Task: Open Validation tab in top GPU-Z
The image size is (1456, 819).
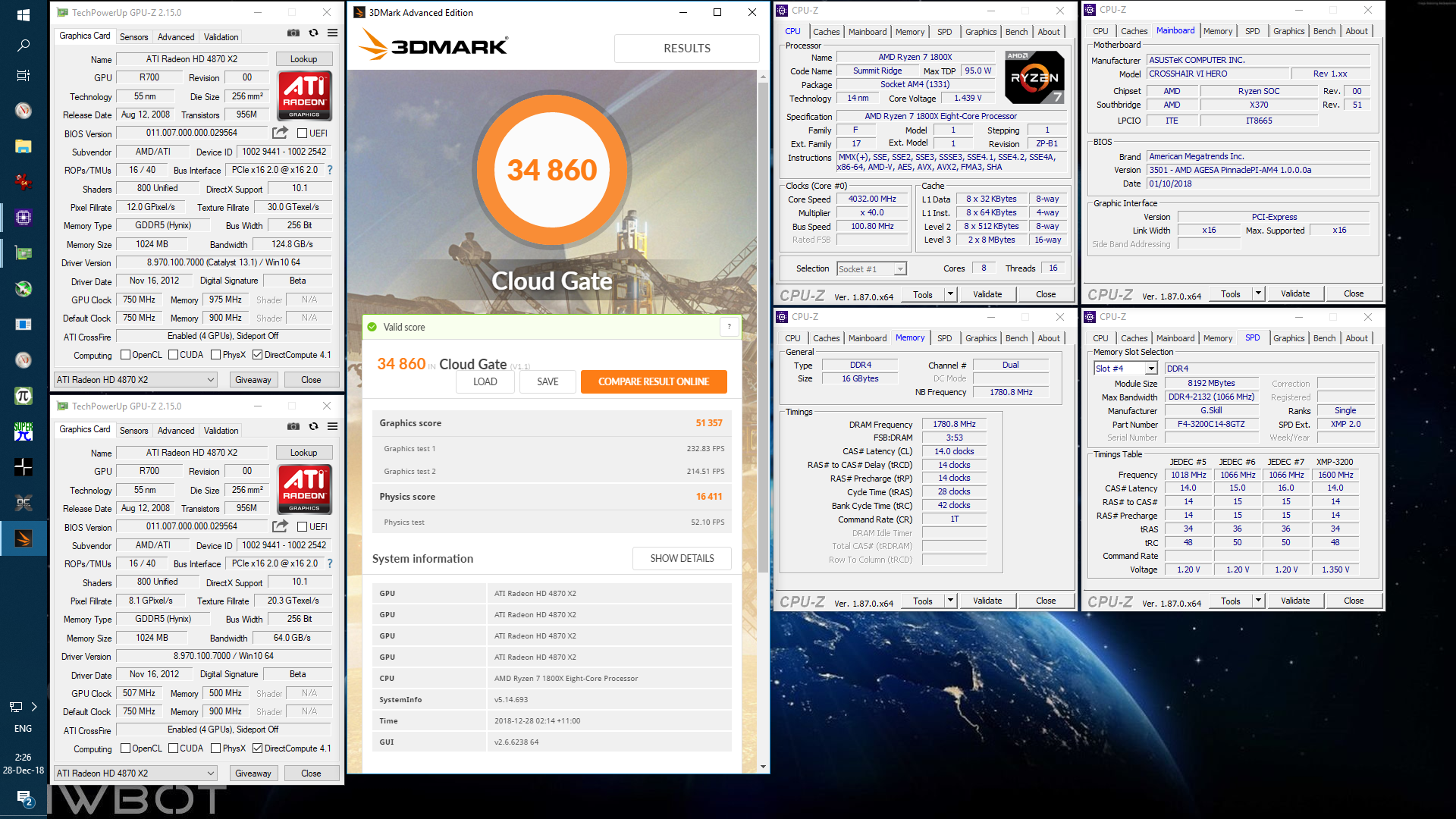Action: point(221,37)
